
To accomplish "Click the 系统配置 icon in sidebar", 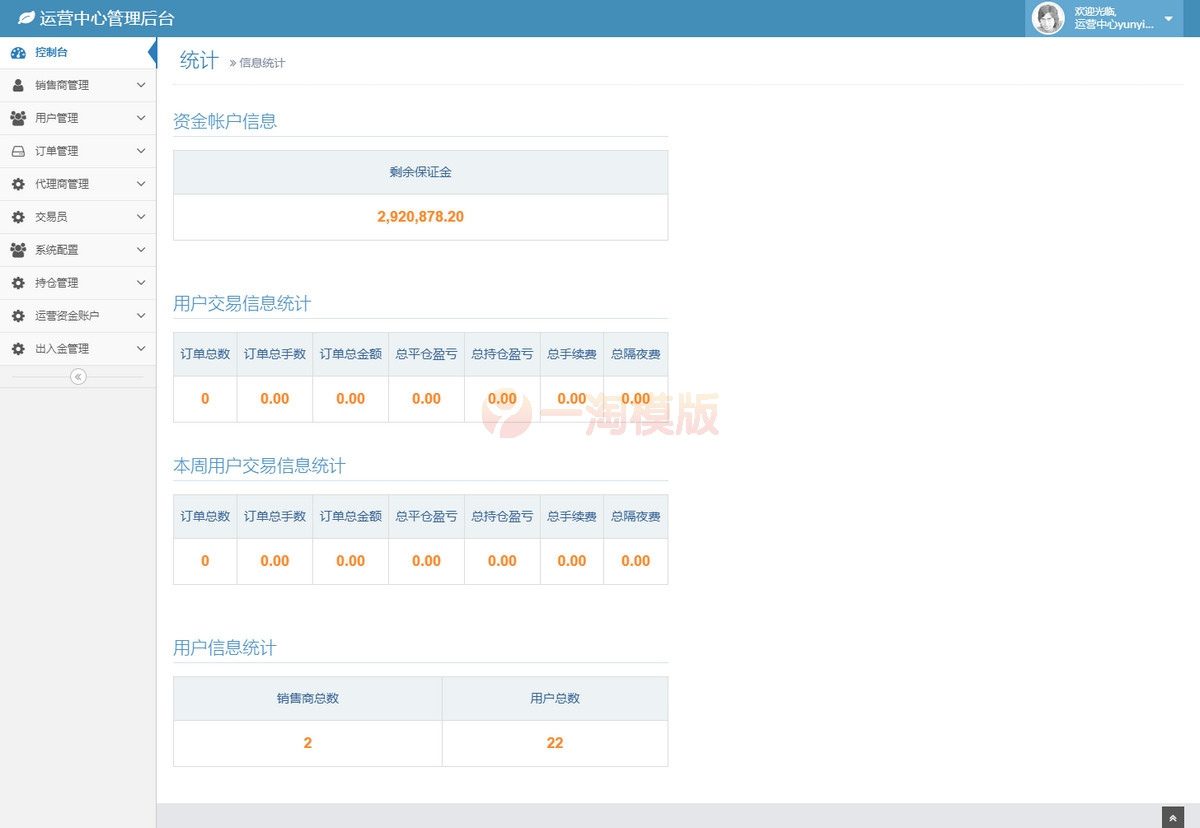I will pyautogui.click(x=17, y=250).
